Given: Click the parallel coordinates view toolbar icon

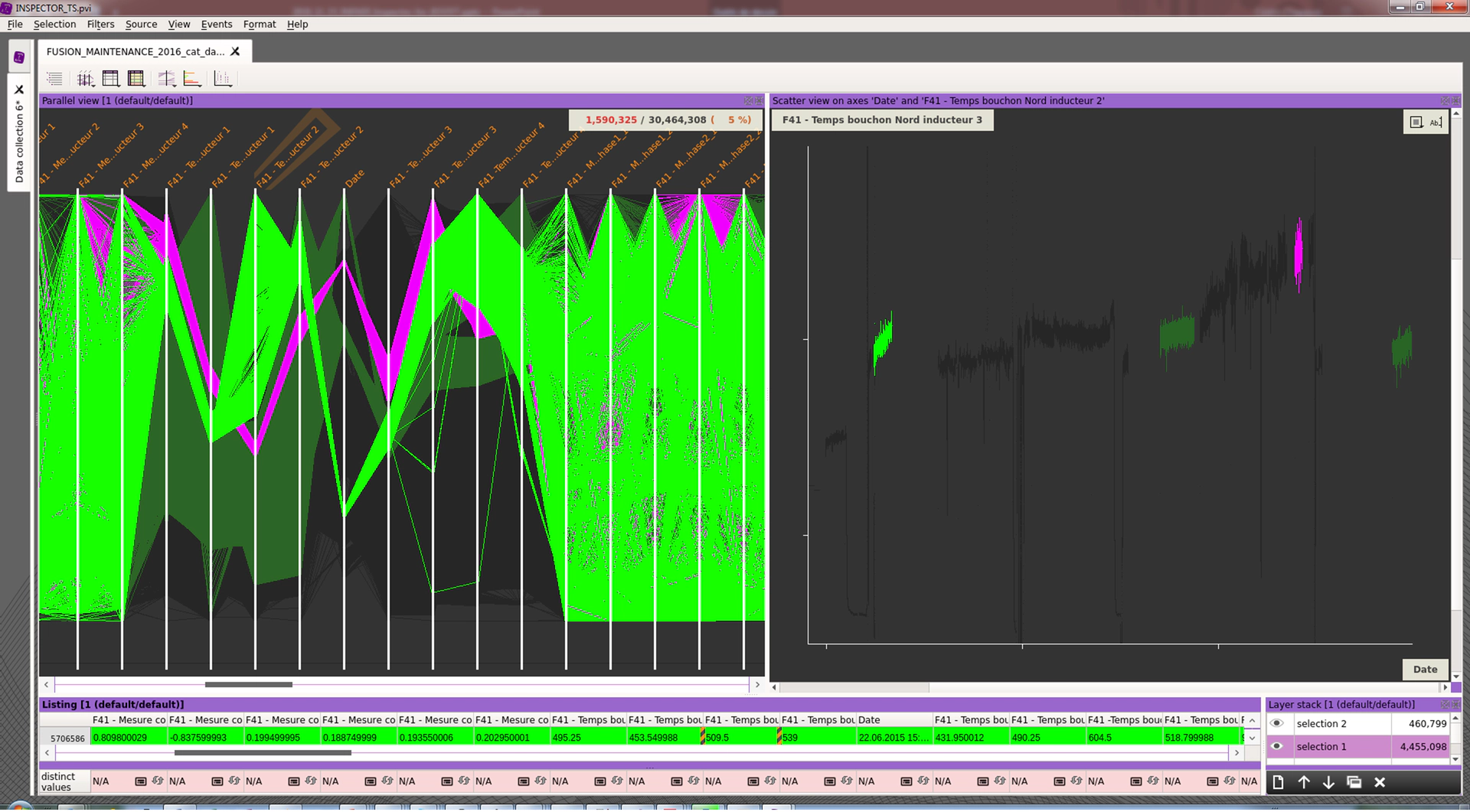Looking at the screenshot, I should point(85,79).
